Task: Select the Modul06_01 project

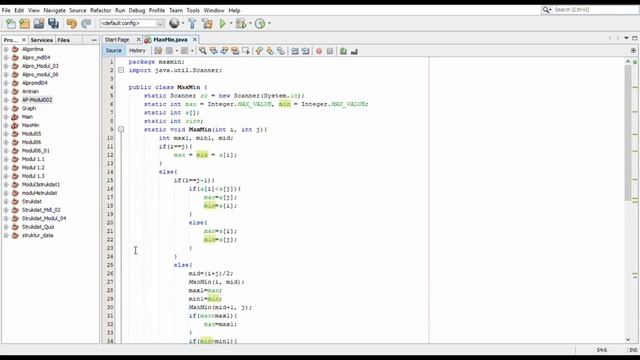Action: pos(36,151)
